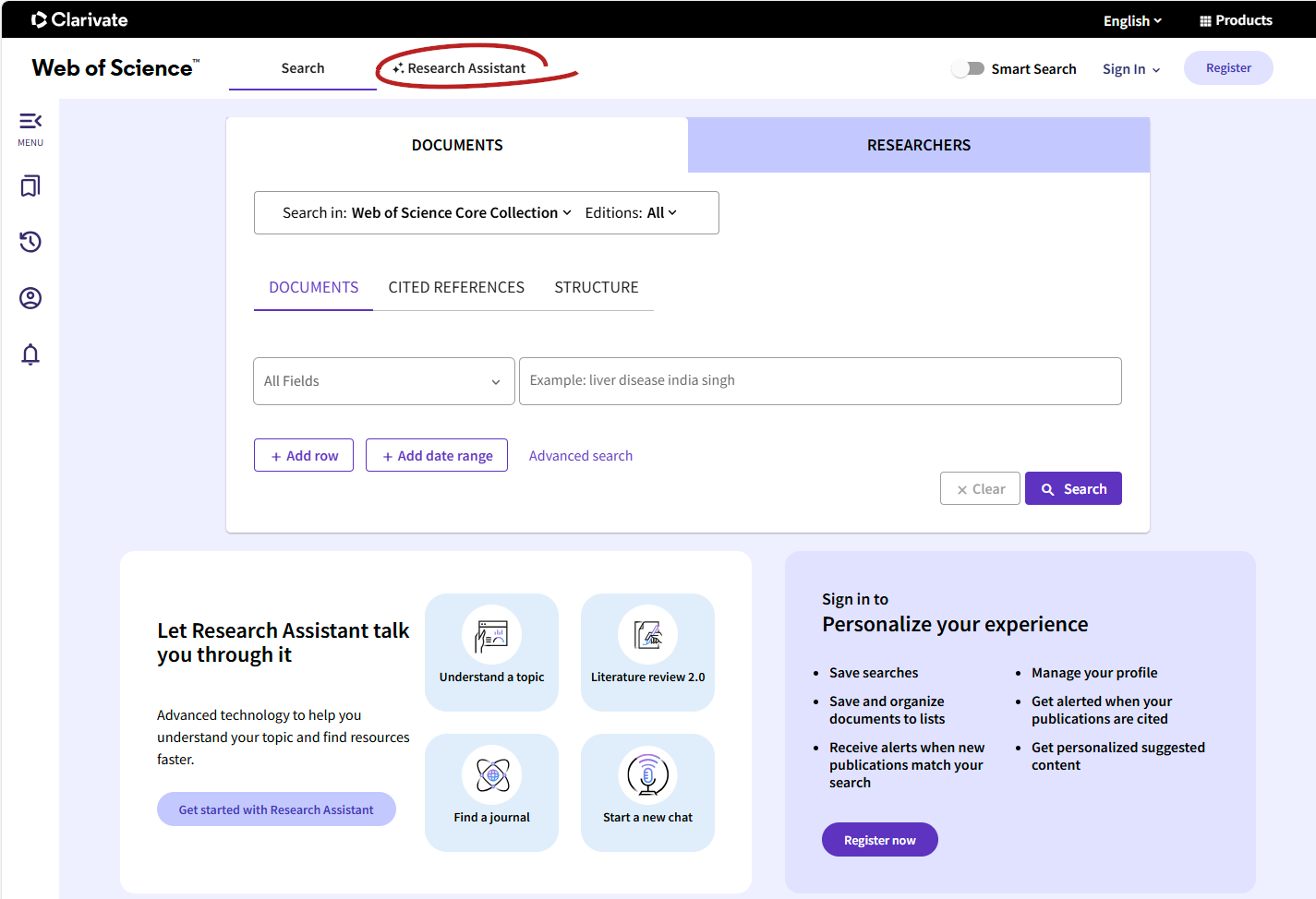Open the Advanced search link
The width and height of the screenshot is (1316, 899).
tap(581, 456)
